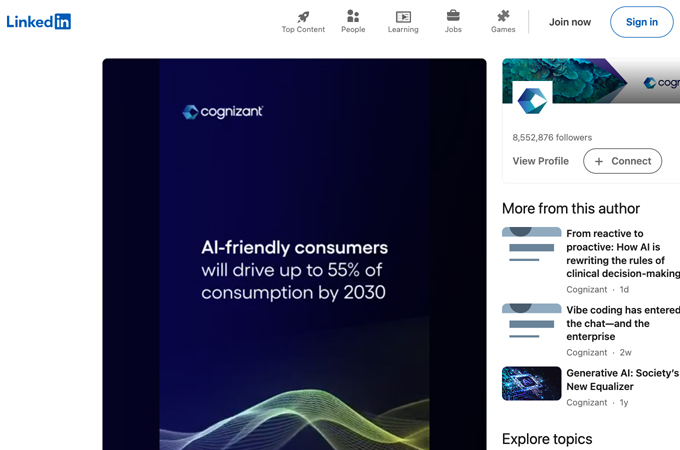Open View Profile link
This screenshot has width=680, height=450.
pyautogui.click(x=540, y=161)
